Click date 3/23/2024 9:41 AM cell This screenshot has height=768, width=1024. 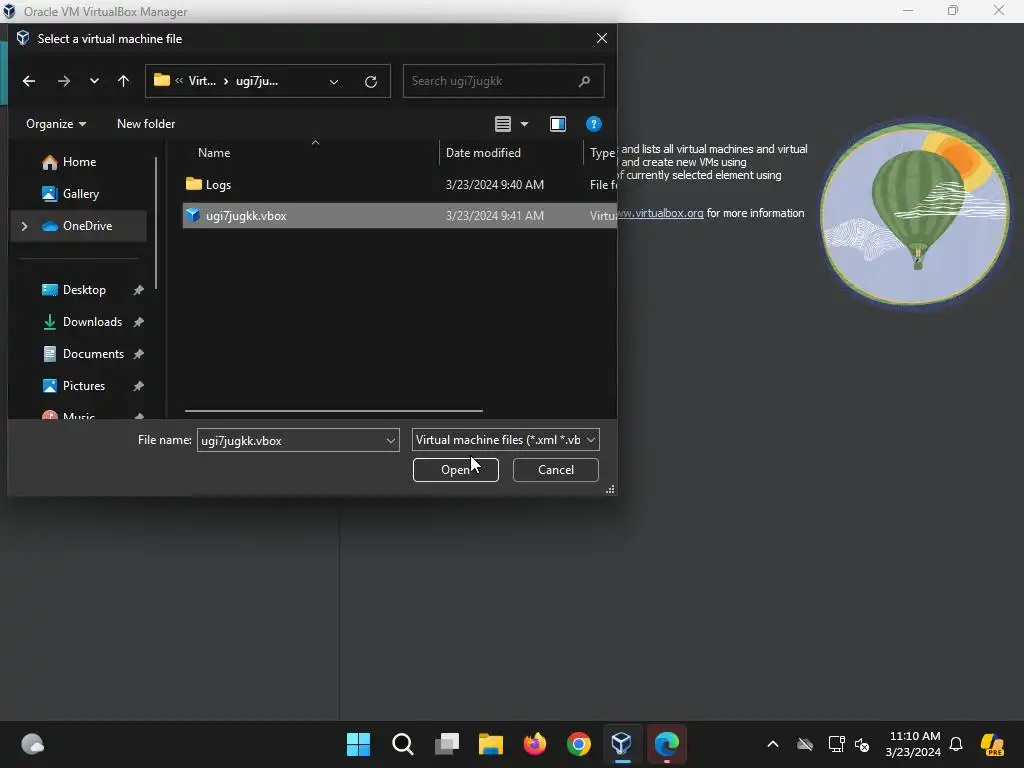[x=495, y=216]
